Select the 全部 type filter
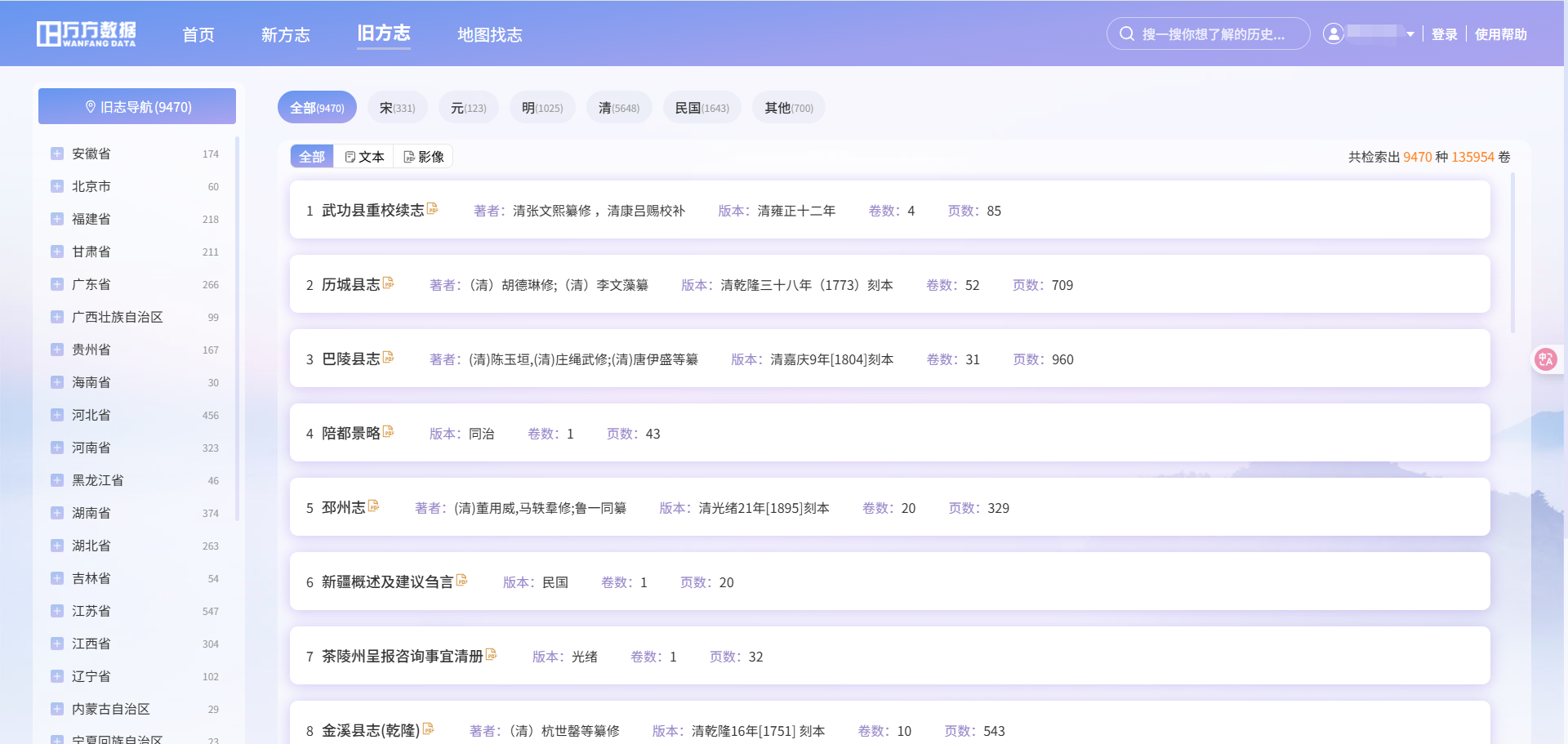The width and height of the screenshot is (1568, 744). point(312,157)
